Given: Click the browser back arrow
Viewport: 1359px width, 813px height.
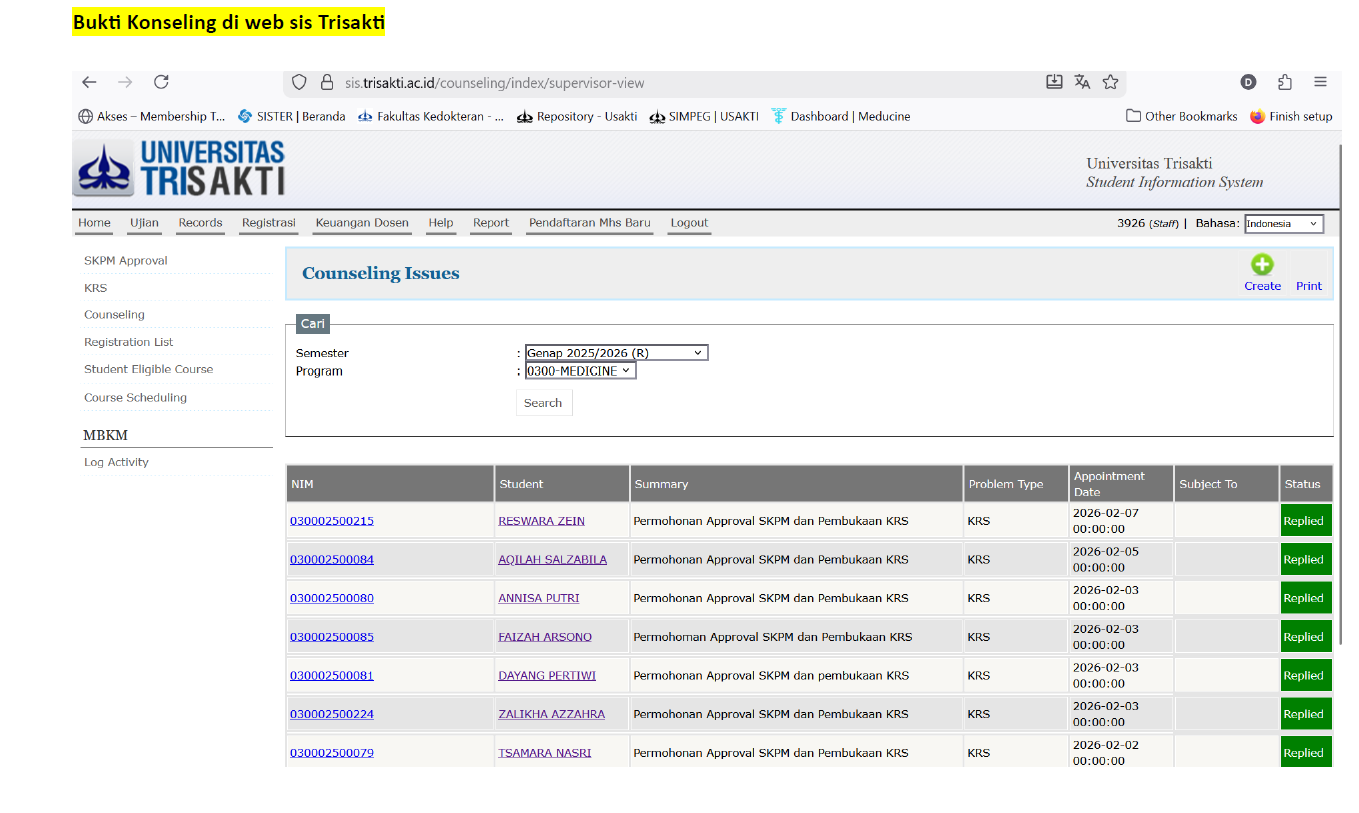Looking at the screenshot, I should tap(89, 82).
